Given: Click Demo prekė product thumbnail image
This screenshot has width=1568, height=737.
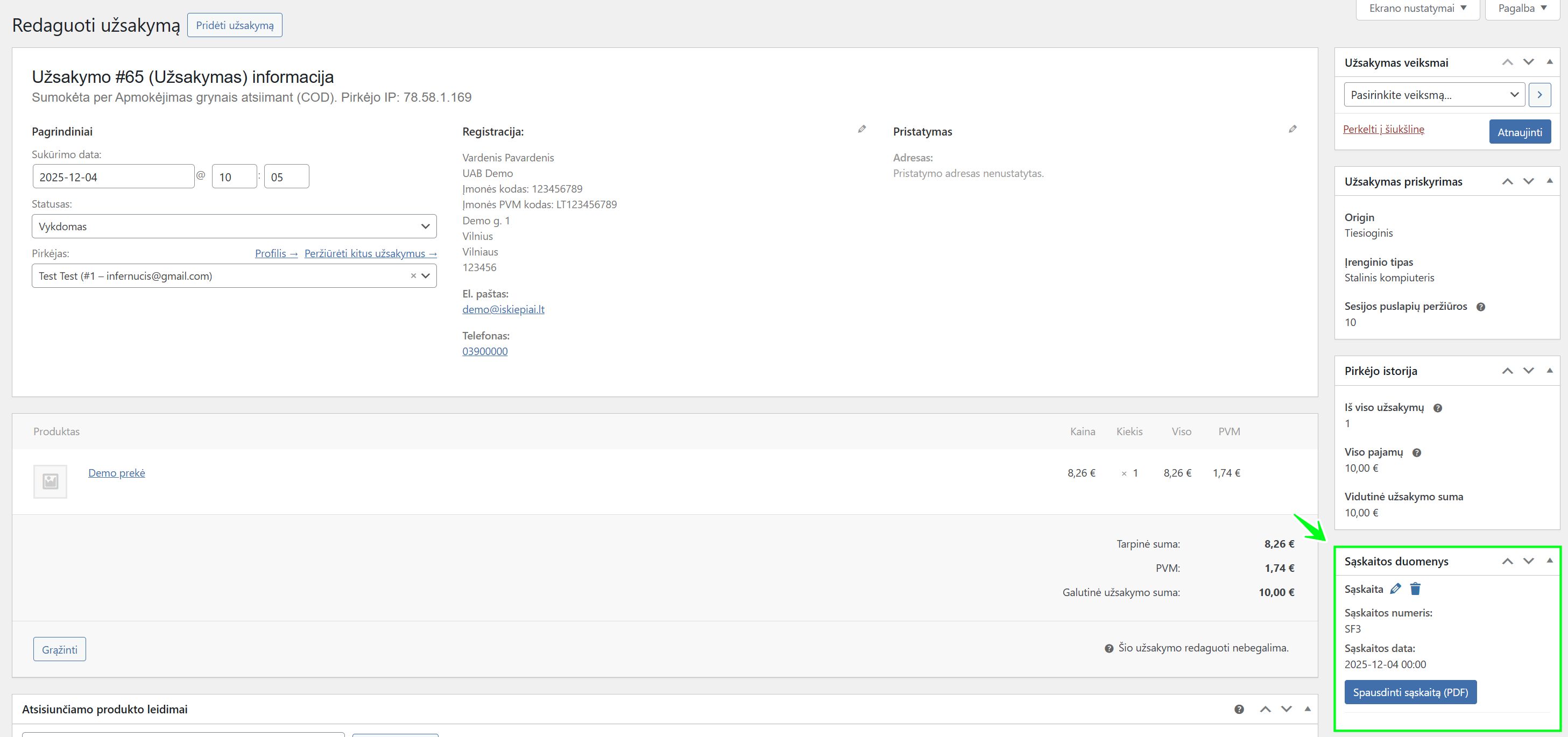Looking at the screenshot, I should (x=51, y=481).
